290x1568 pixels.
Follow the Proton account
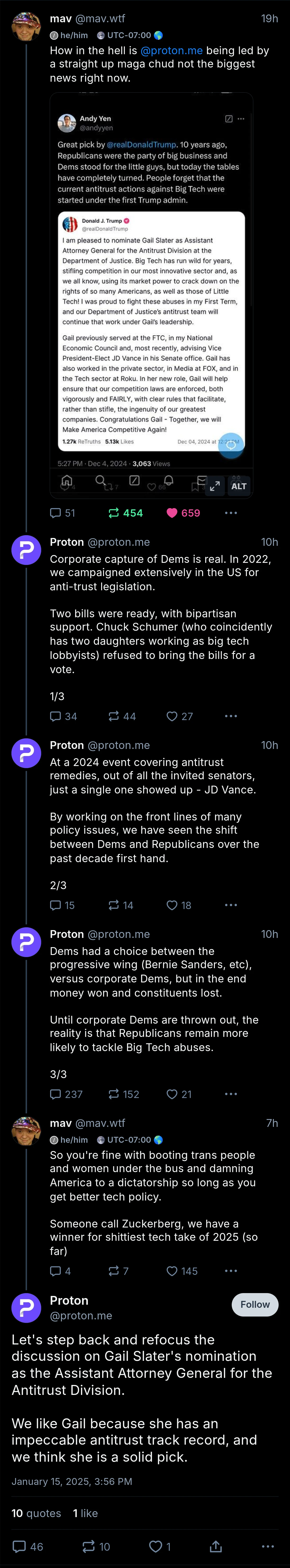[x=255, y=1304]
